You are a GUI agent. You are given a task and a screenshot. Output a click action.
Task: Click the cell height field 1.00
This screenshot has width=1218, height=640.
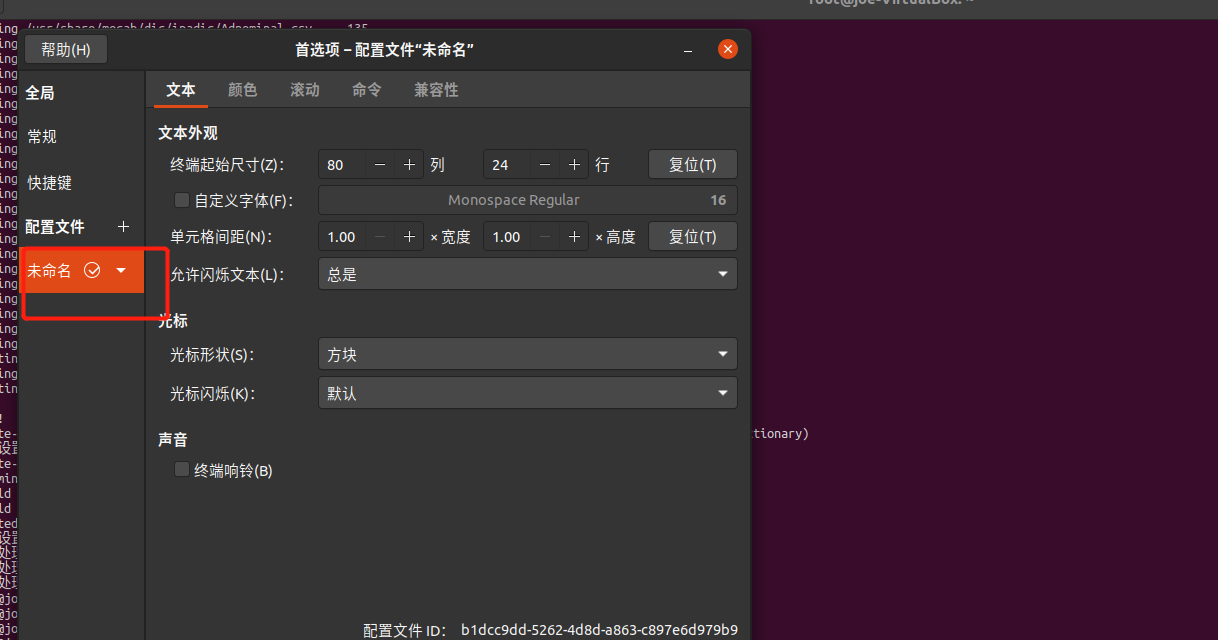pyautogui.click(x=507, y=237)
